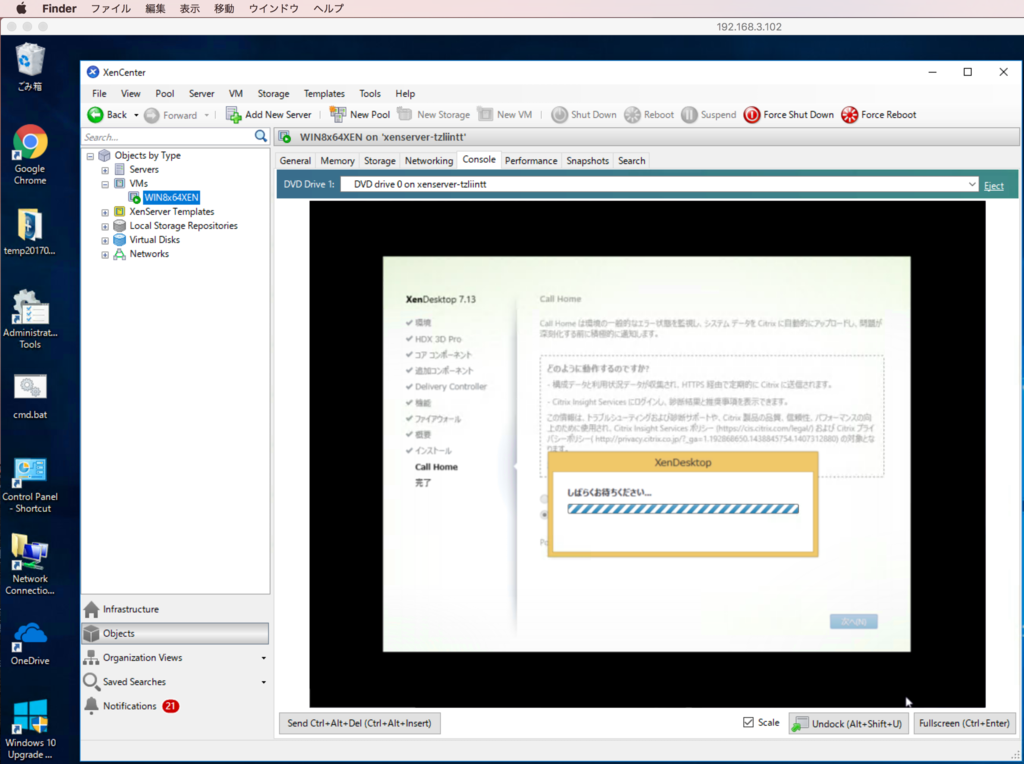Click the XenDesktop progress bar
Image resolution: width=1024 pixels, height=764 pixels.
pos(683,509)
